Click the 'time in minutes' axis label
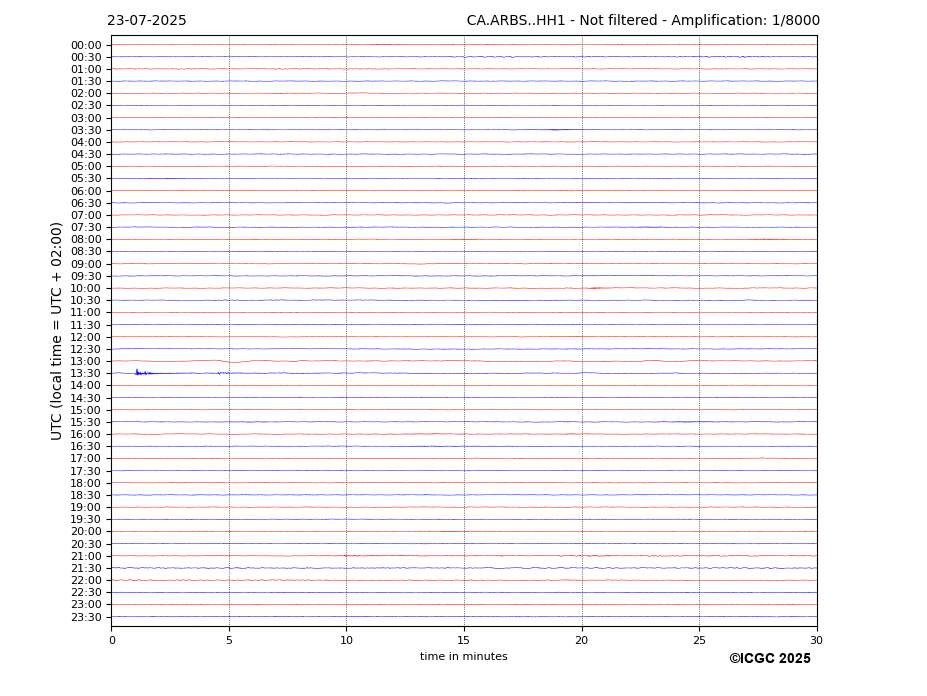The height and width of the screenshot is (696, 927). pos(464,656)
